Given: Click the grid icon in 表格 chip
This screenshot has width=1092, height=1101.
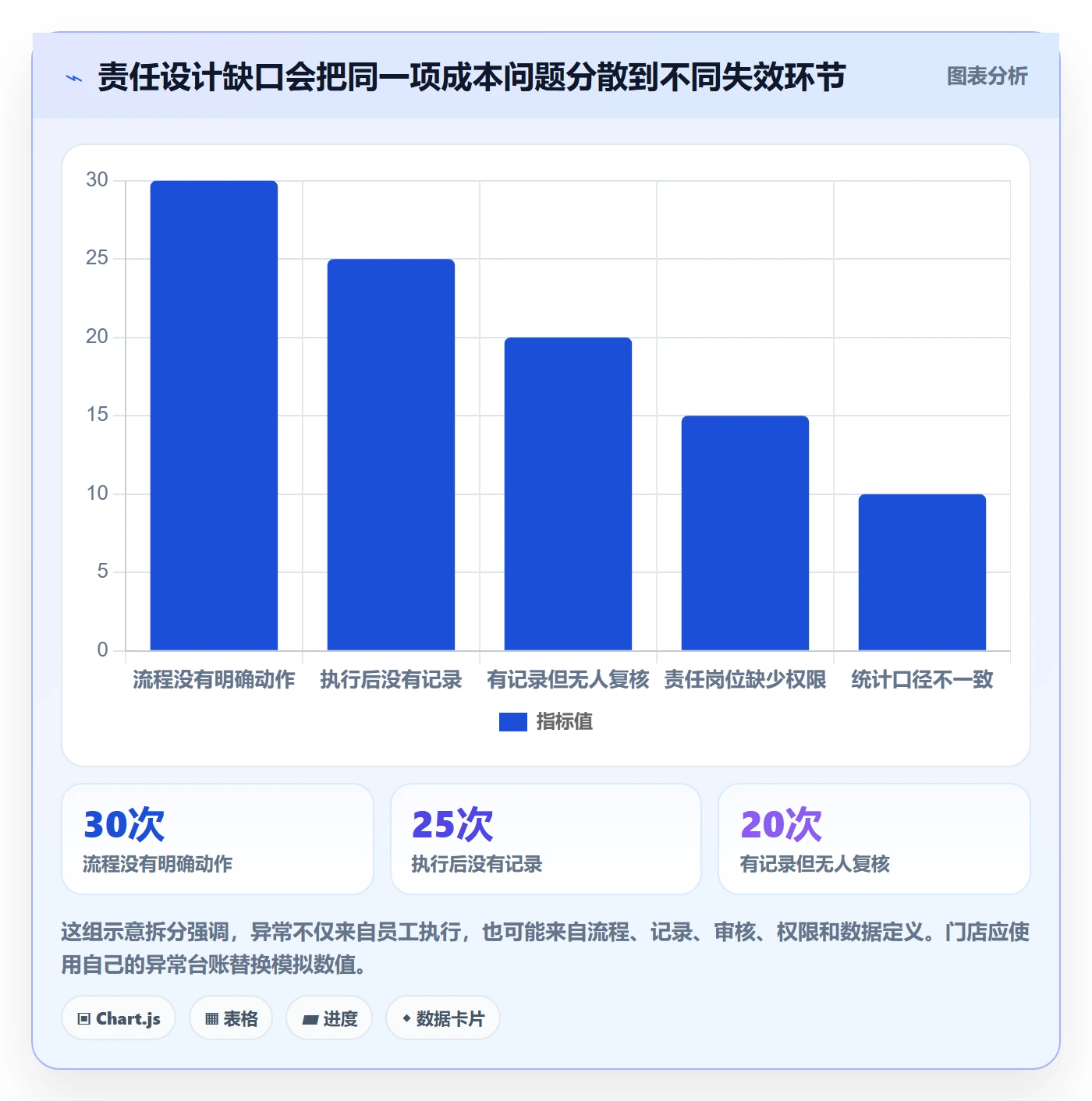Looking at the screenshot, I should coord(211,1019).
